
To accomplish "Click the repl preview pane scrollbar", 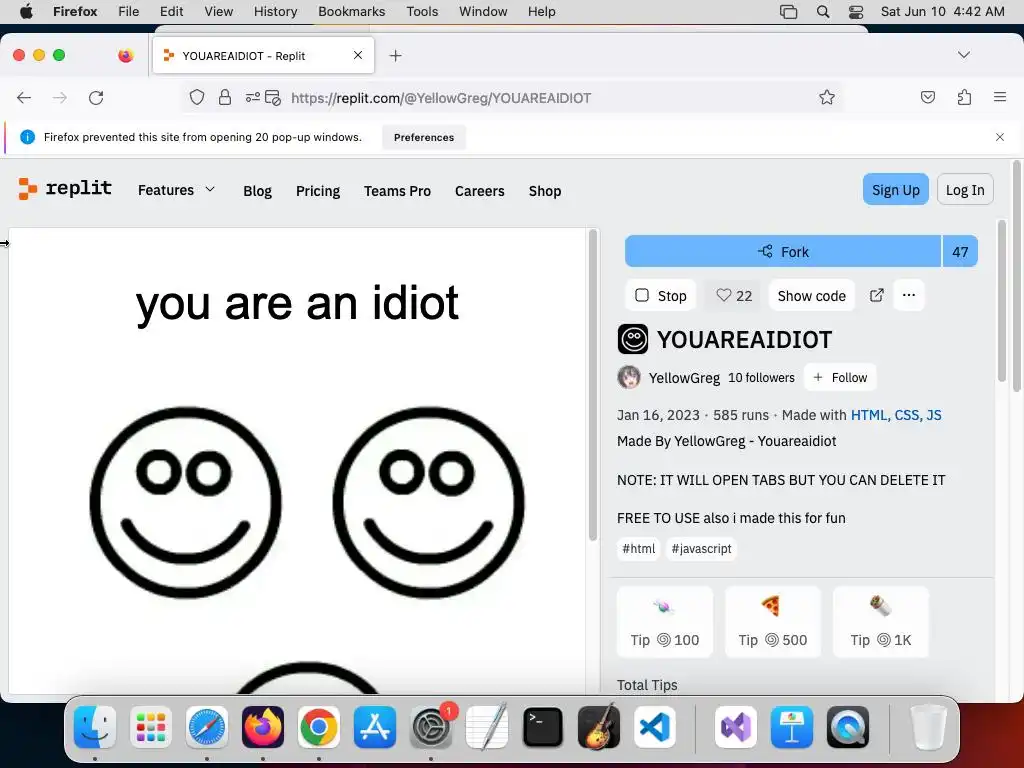I will (593, 385).
